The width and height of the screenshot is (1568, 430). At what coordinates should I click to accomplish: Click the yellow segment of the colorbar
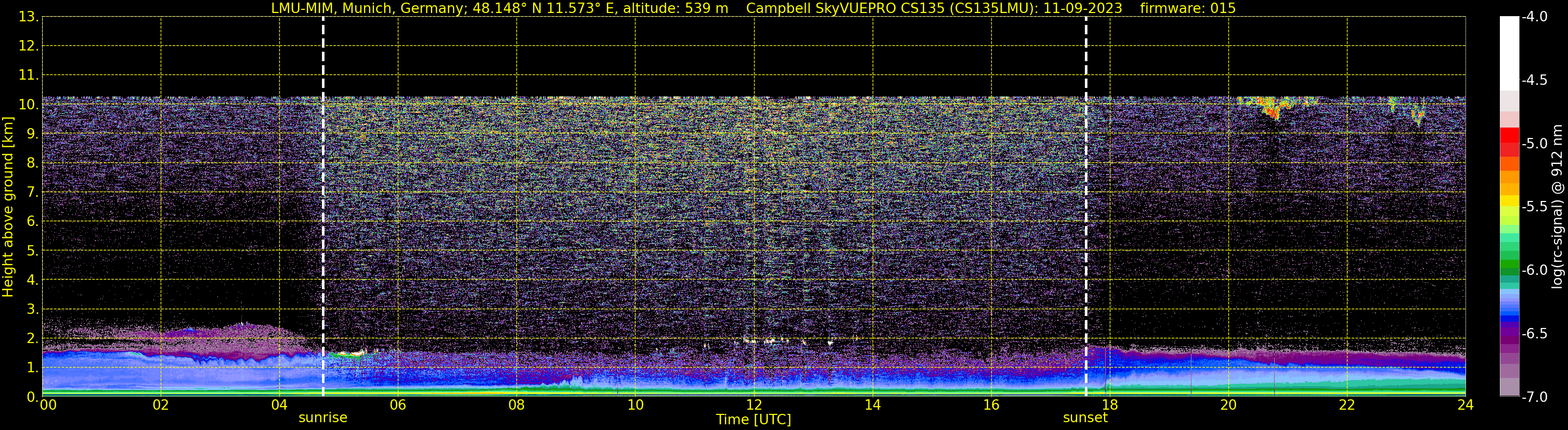(x=1510, y=201)
